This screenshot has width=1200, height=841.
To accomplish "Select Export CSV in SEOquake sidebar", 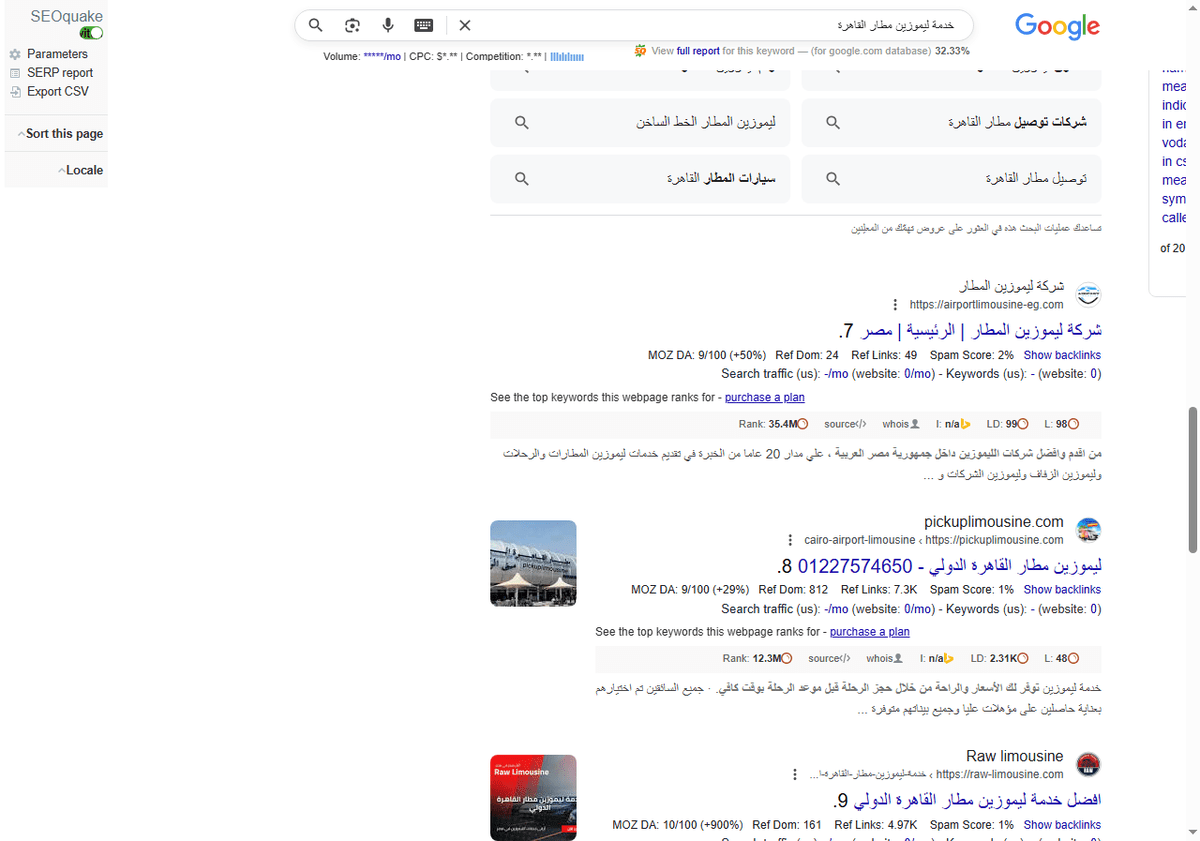I will coord(58,91).
